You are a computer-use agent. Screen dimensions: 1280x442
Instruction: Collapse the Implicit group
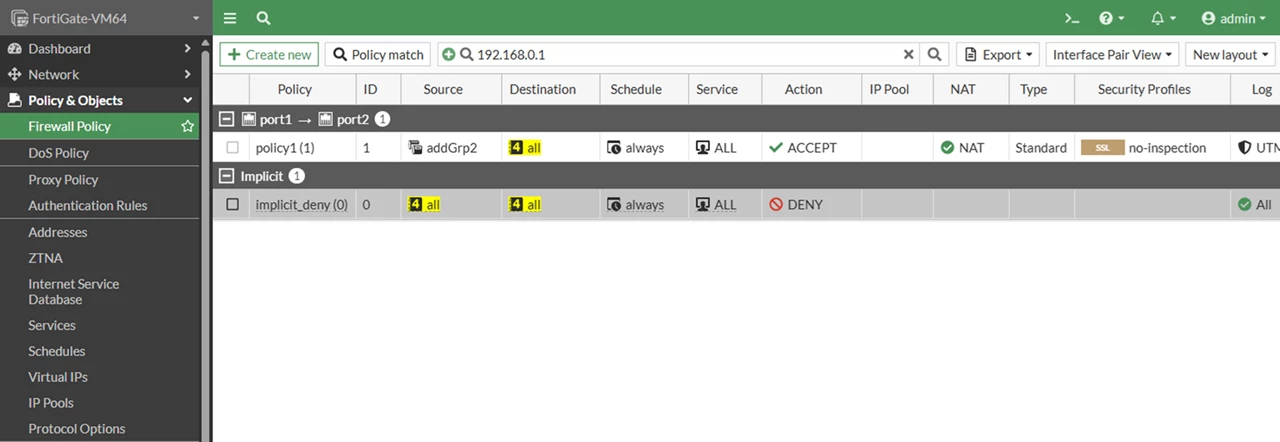point(227,176)
